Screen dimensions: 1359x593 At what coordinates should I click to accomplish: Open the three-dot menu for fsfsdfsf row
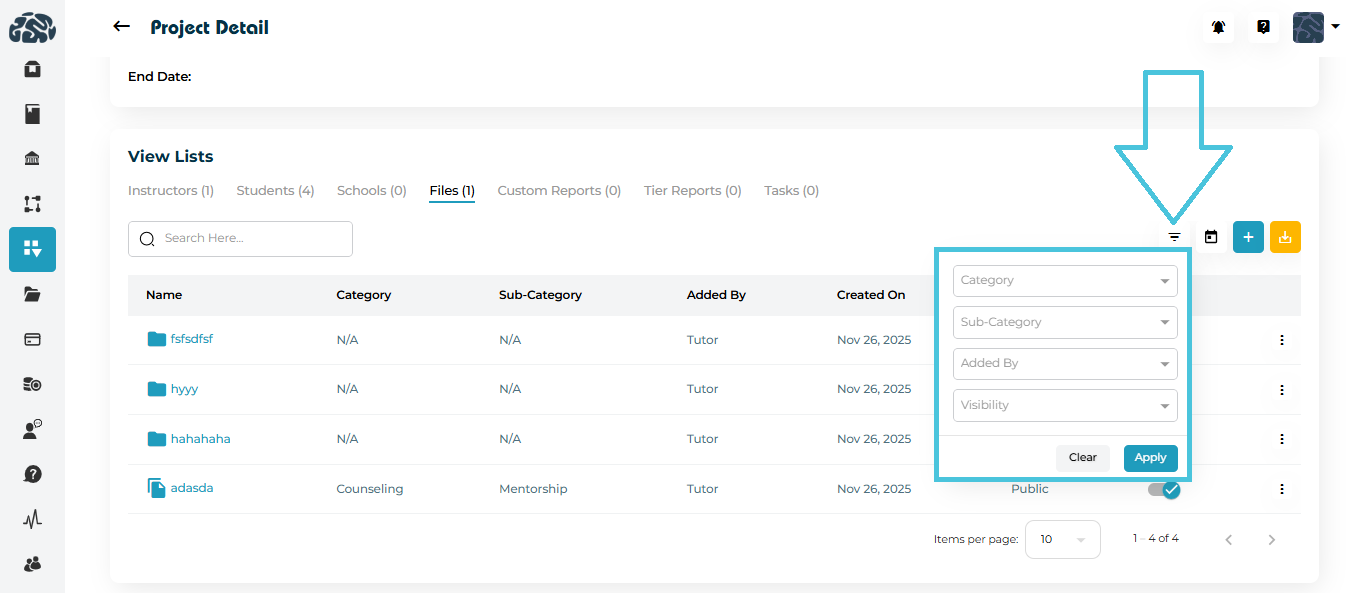click(x=1281, y=340)
